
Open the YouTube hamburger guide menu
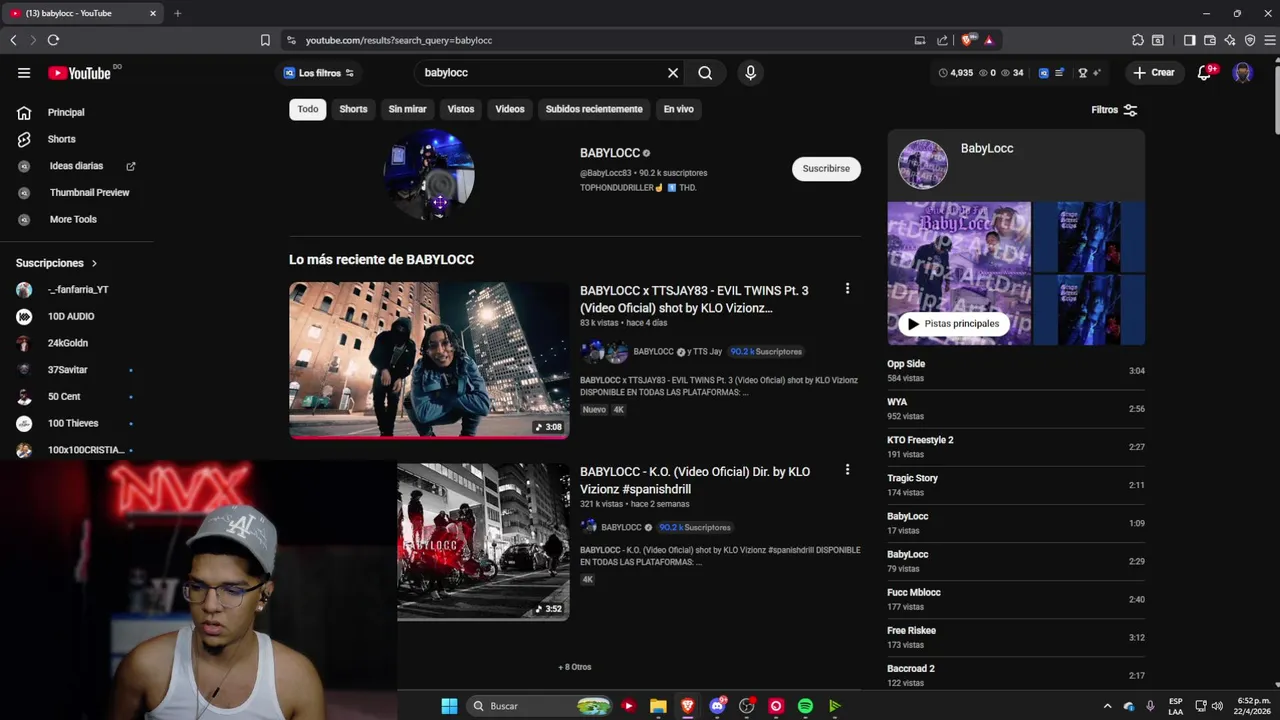[x=24, y=73]
